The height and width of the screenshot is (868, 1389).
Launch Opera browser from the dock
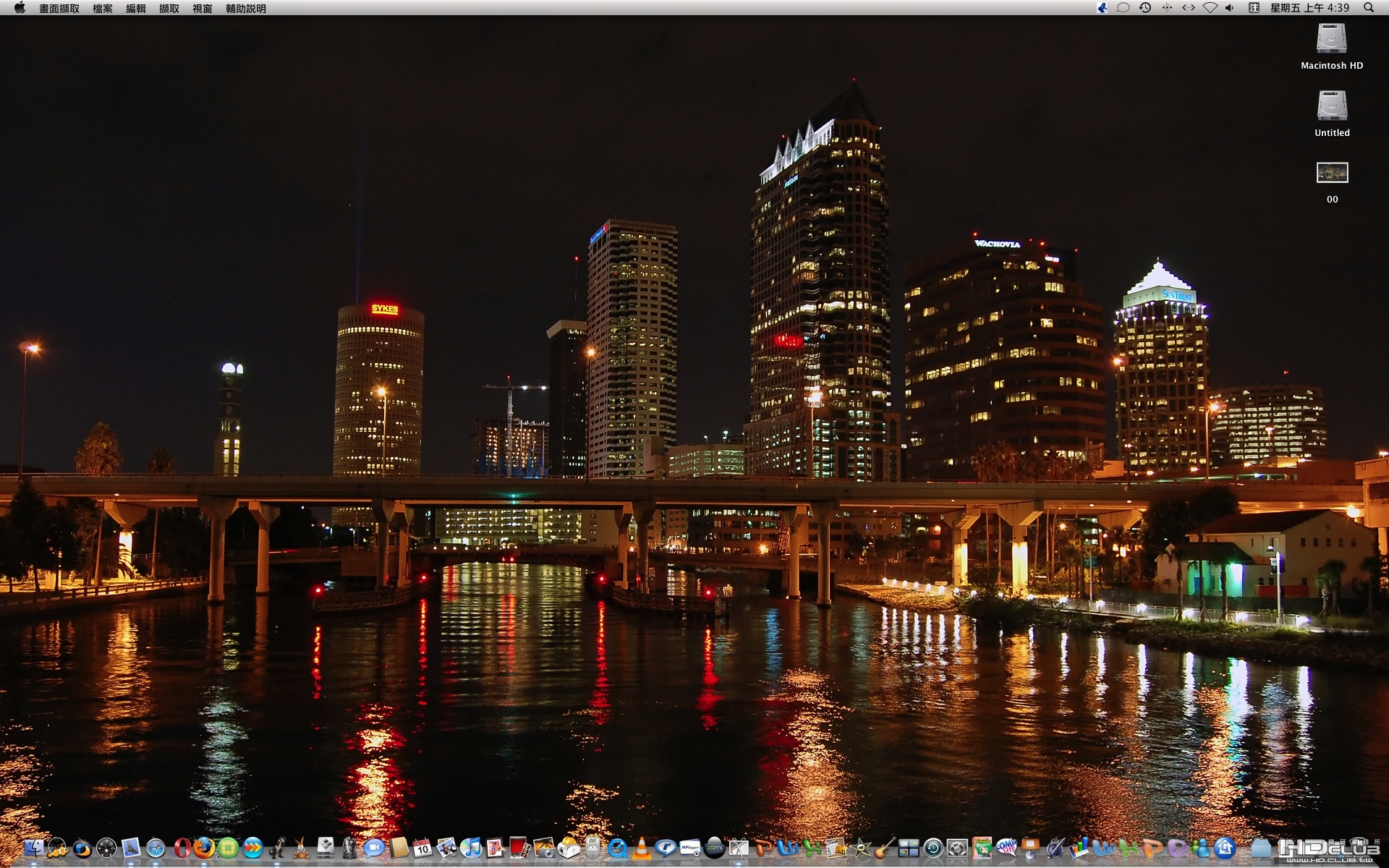[x=182, y=848]
